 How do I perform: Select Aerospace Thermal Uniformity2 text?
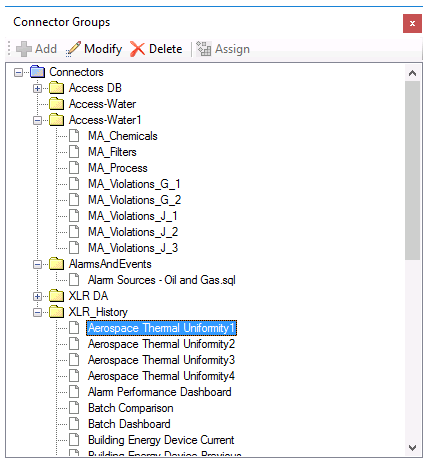(162, 344)
